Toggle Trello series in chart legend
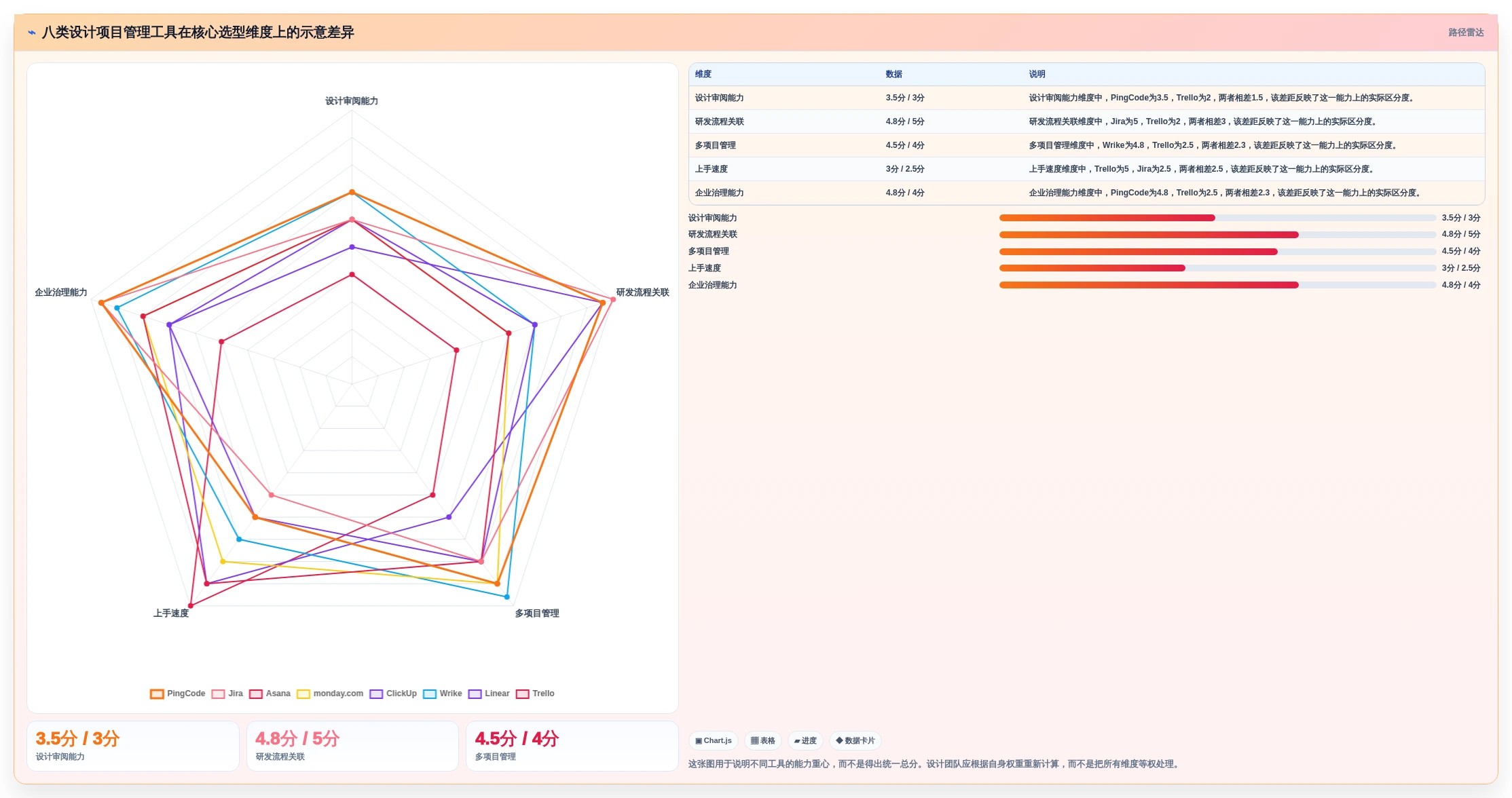The height and width of the screenshot is (798, 1512). coord(535,693)
